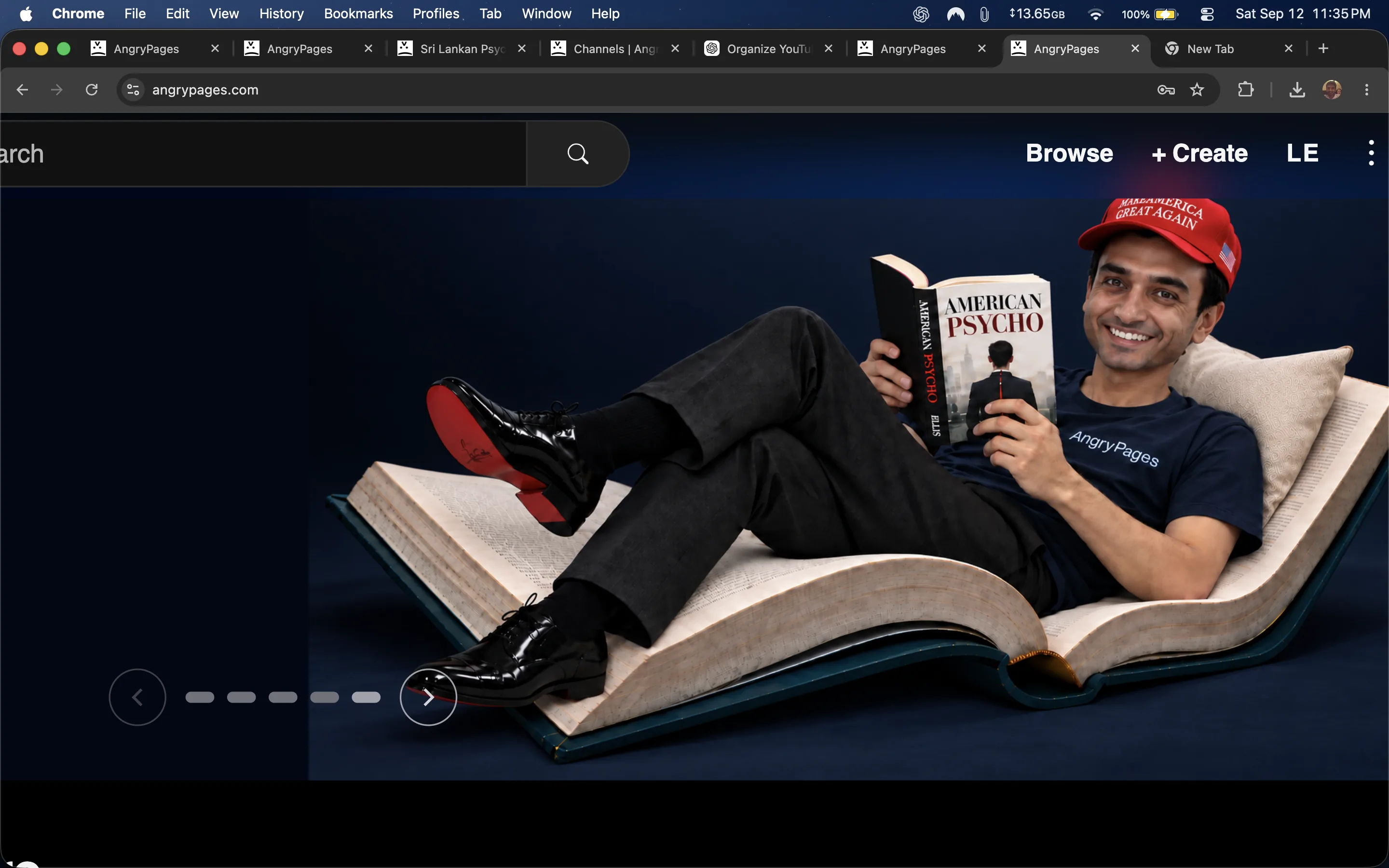Open the Chrome profile avatar
This screenshot has height=868, width=1389.
(1332, 90)
